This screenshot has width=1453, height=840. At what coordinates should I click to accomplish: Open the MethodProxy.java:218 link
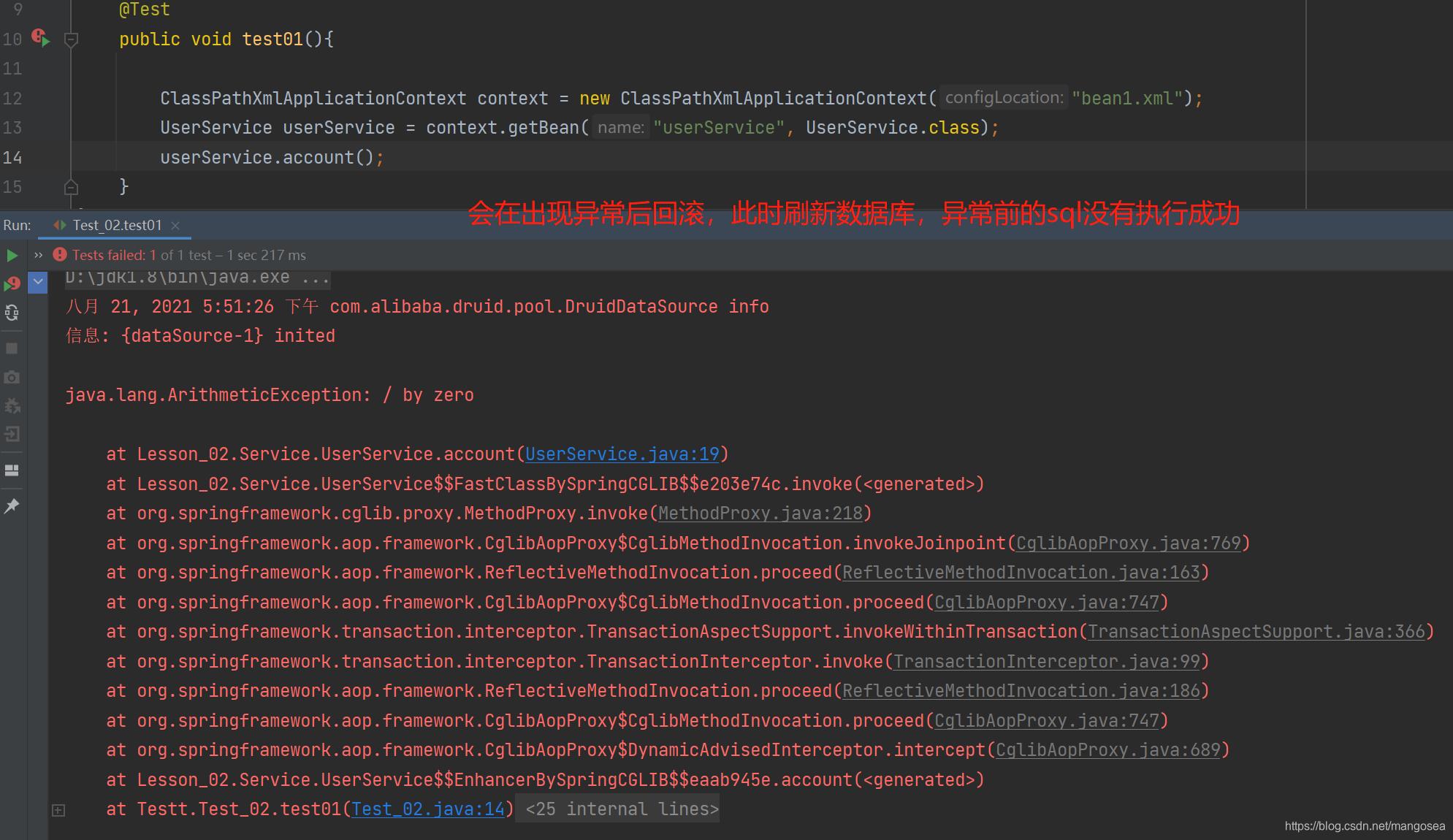760,513
